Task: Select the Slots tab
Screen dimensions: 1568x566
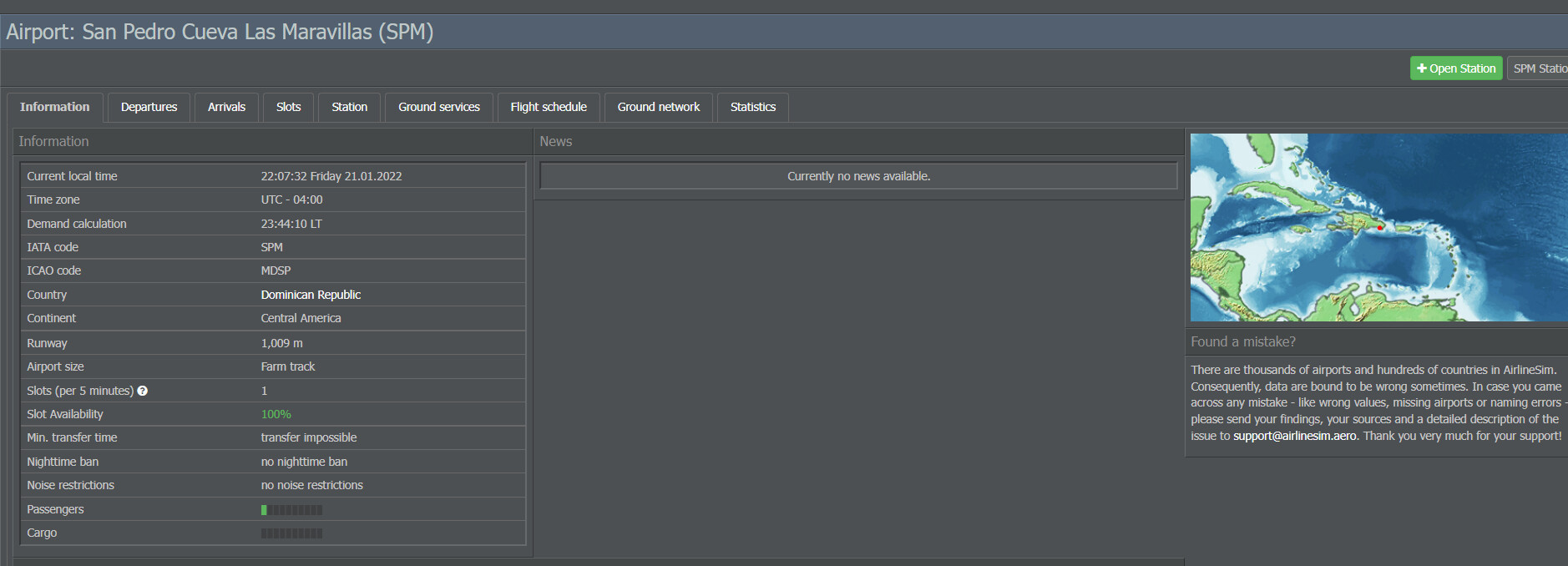Action: tap(288, 107)
